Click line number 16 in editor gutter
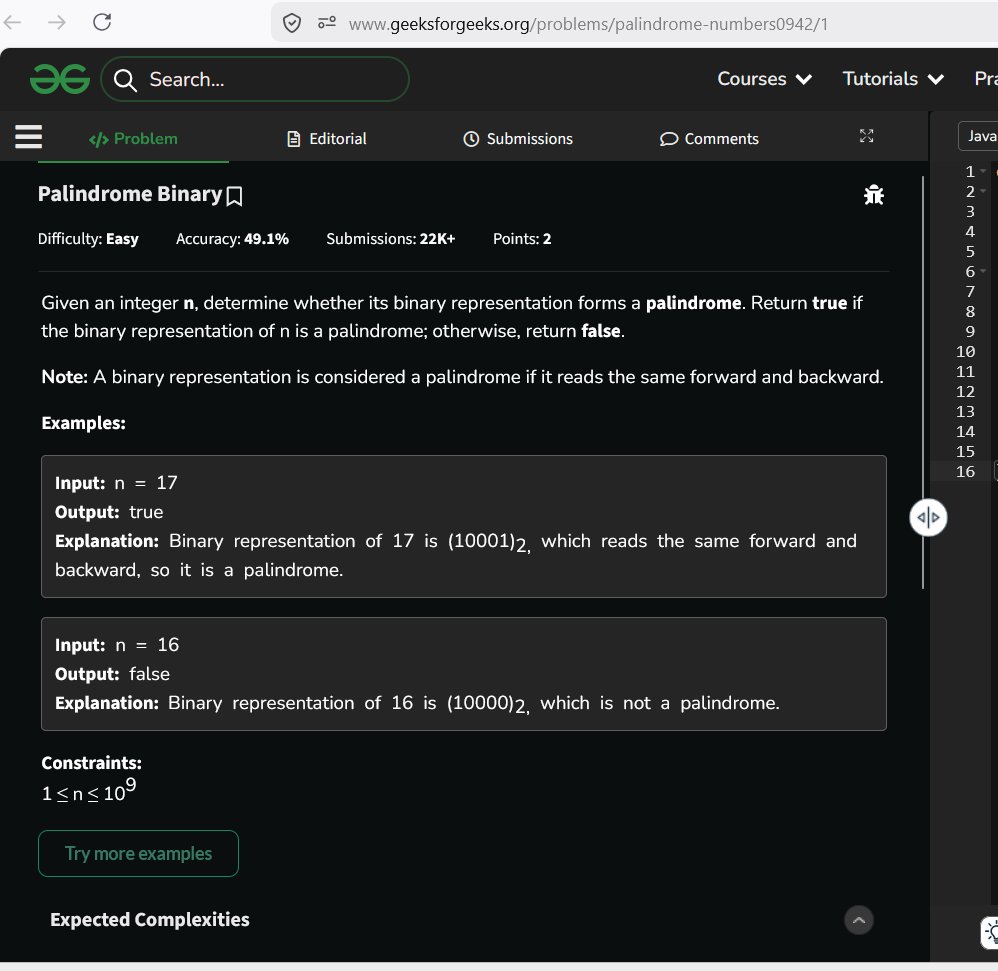 point(965,472)
